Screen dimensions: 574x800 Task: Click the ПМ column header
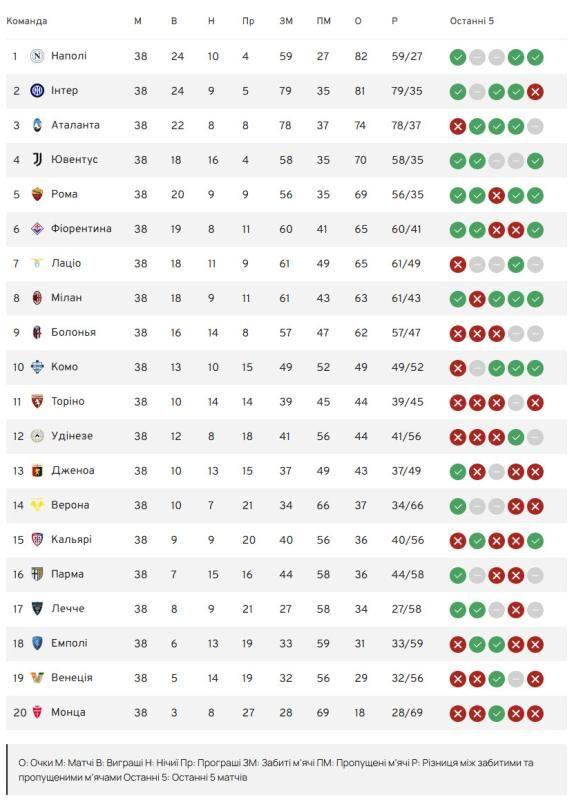coord(323,21)
